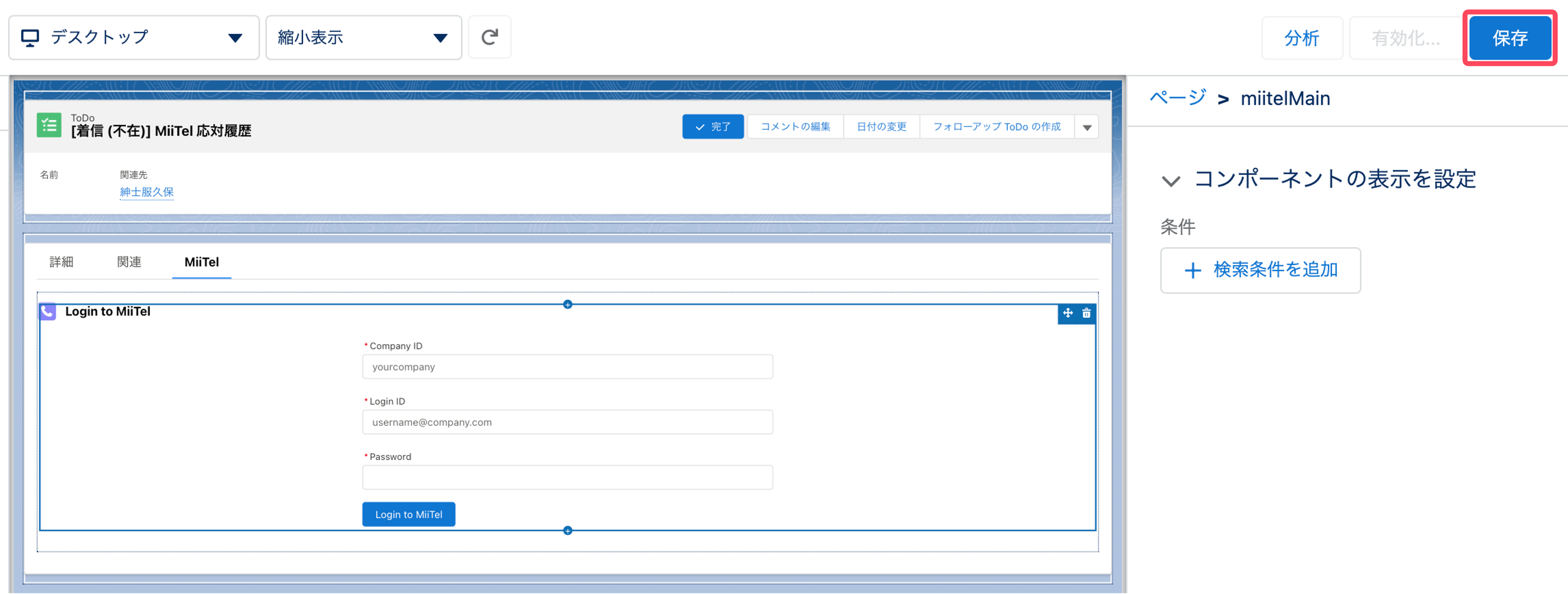Switch to the 関連 tab
1568x594 pixels.
(x=129, y=262)
